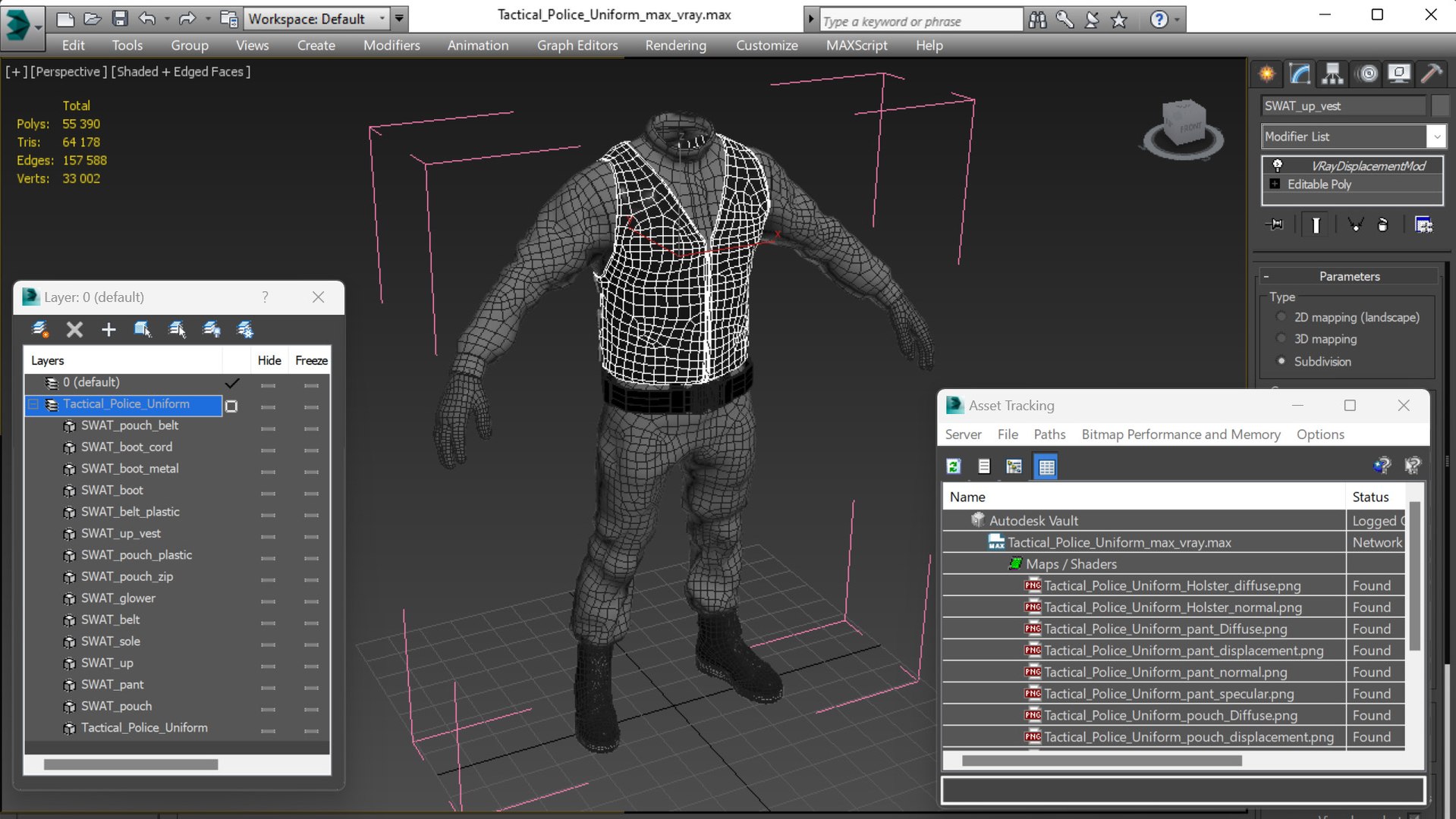Click the Refresh icon in Asset Tracking
This screenshot has height=819, width=1456.
tap(954, 466)
